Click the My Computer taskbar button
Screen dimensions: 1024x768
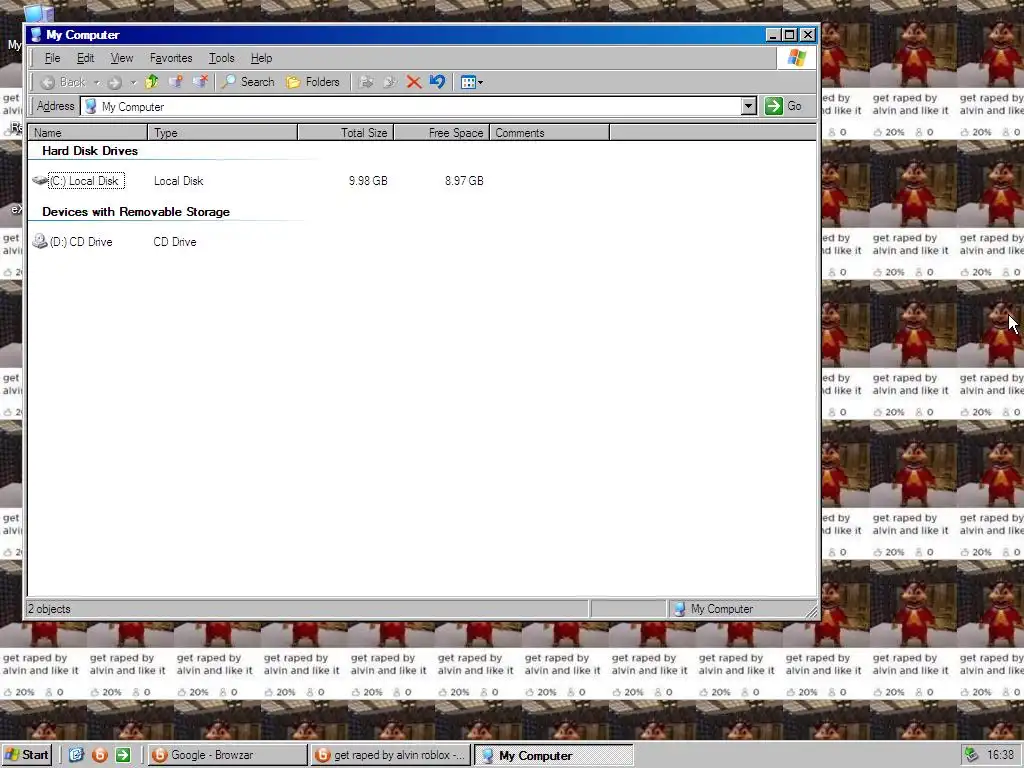pyautogui.click(x=553, y=755)
